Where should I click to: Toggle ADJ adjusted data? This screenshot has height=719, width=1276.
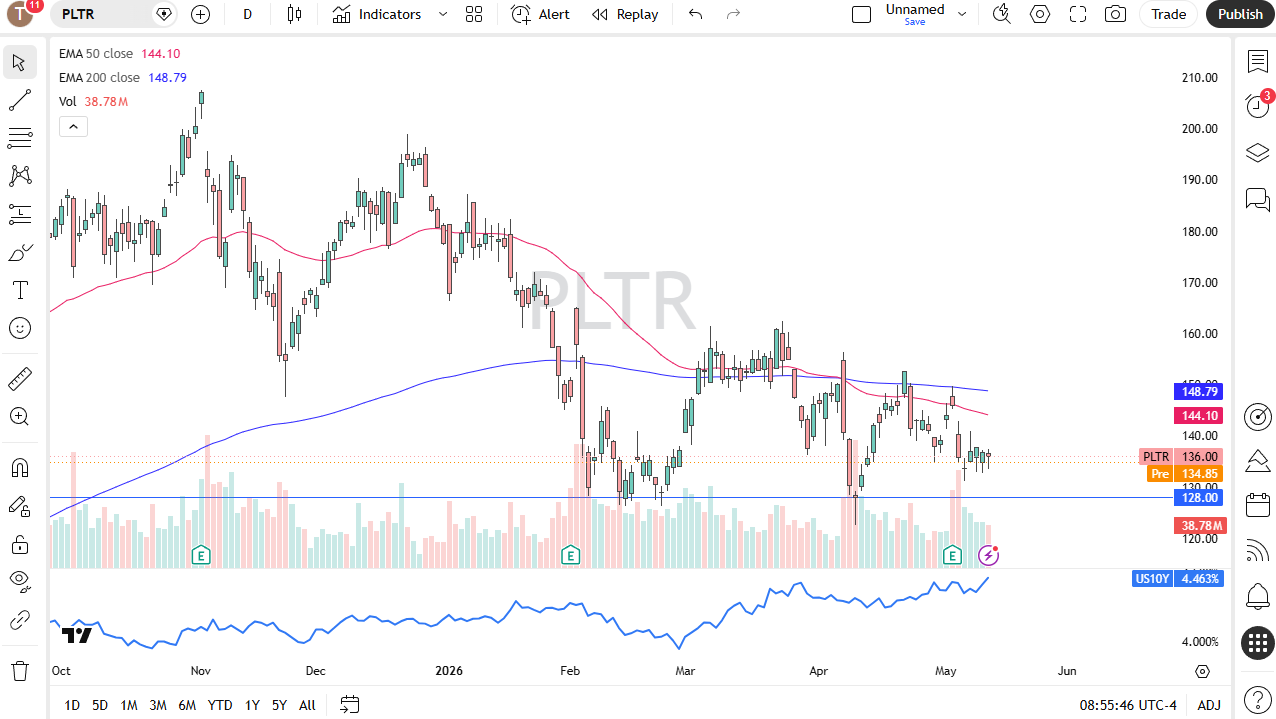coord(1209,705)
